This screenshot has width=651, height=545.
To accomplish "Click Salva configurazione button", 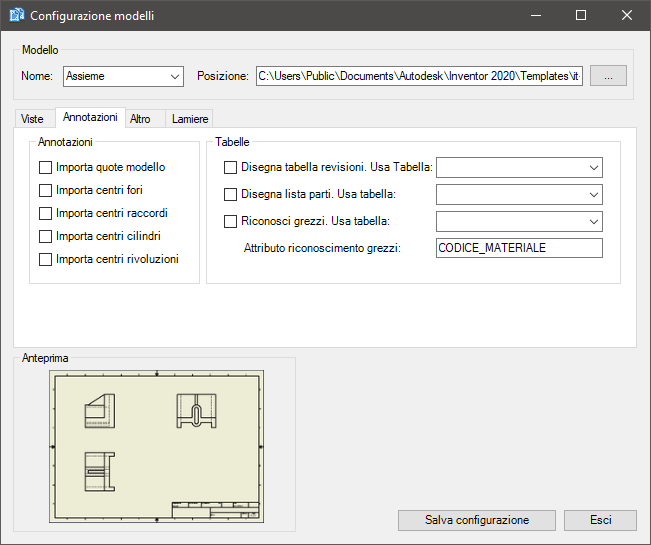I will point(477,520).
